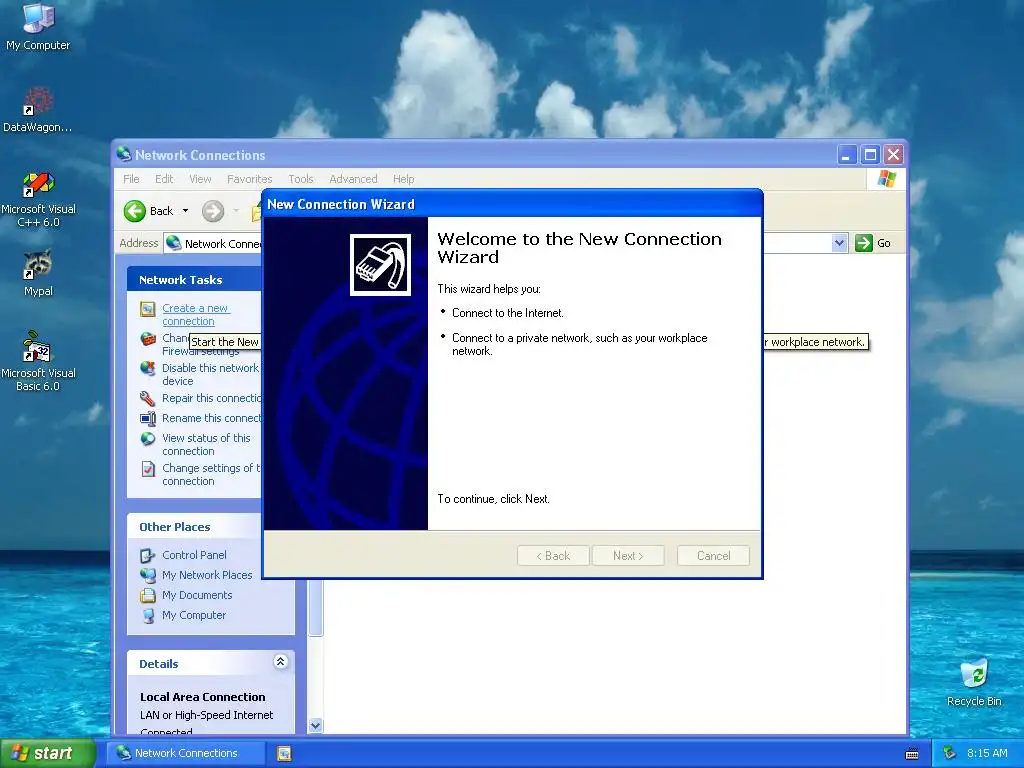Open the Back button history dropdown arrow

coord(185,211)
